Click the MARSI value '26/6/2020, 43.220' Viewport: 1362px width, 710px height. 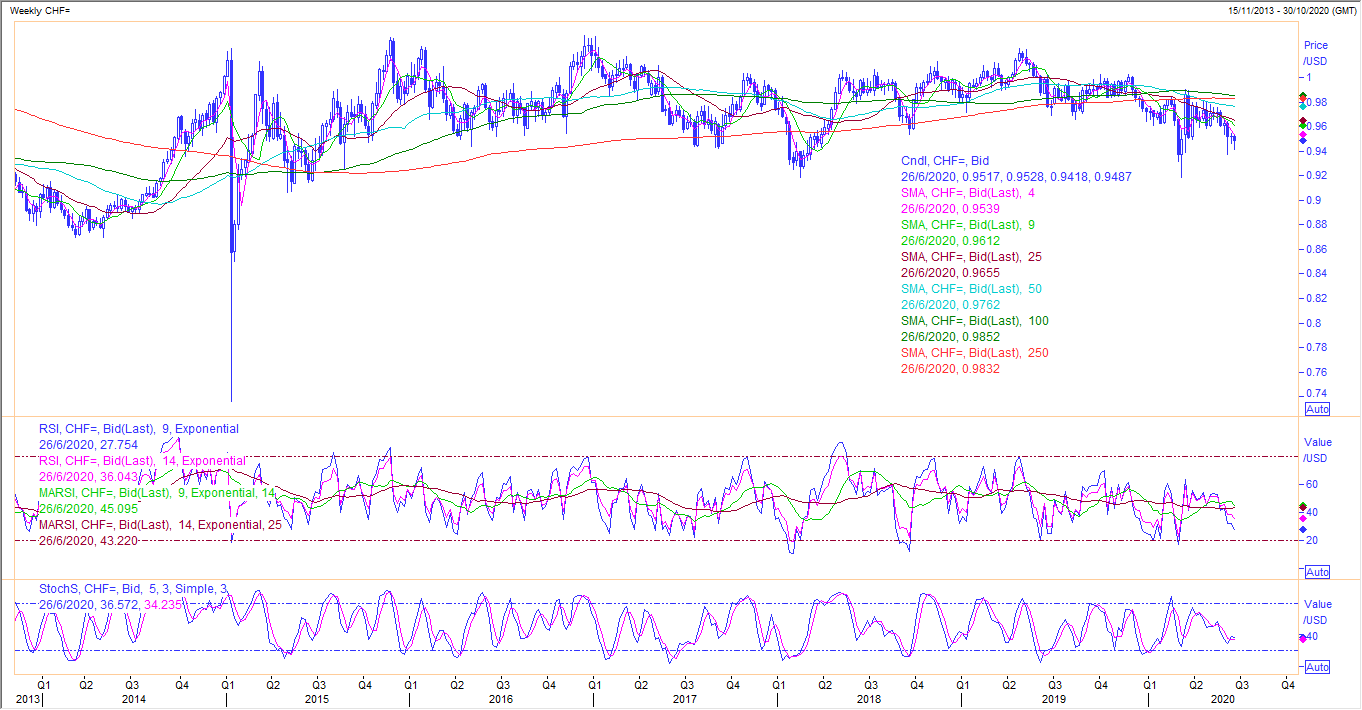tap(88, 540)
